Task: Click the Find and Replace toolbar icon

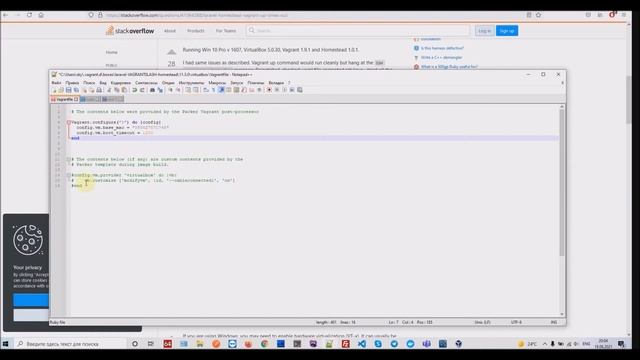Action: [x=160, y=90]
